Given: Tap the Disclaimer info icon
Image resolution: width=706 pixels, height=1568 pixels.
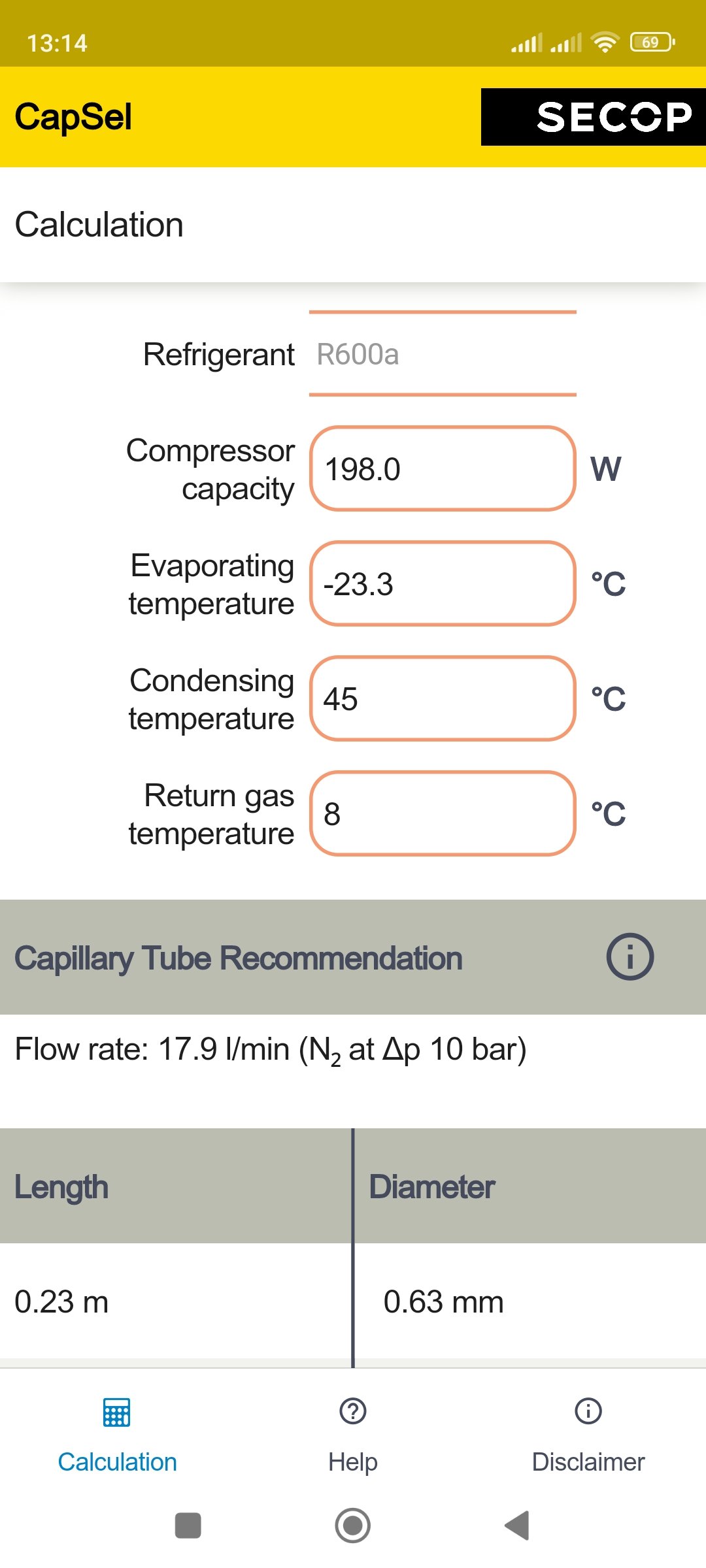Looking at the screenshot, I should [x=588, y=1411].
